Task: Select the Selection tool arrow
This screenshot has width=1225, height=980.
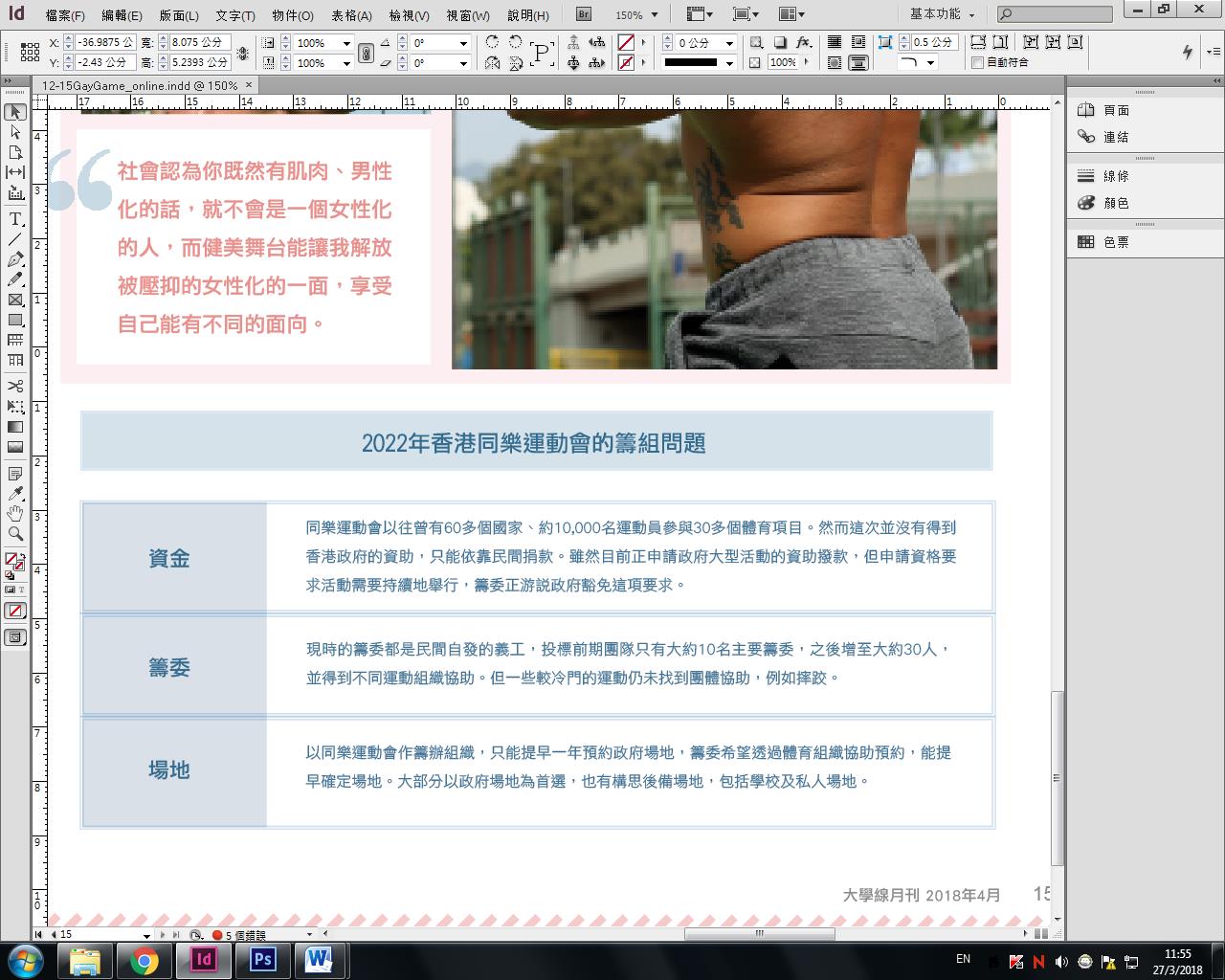Action: [15, 112]
